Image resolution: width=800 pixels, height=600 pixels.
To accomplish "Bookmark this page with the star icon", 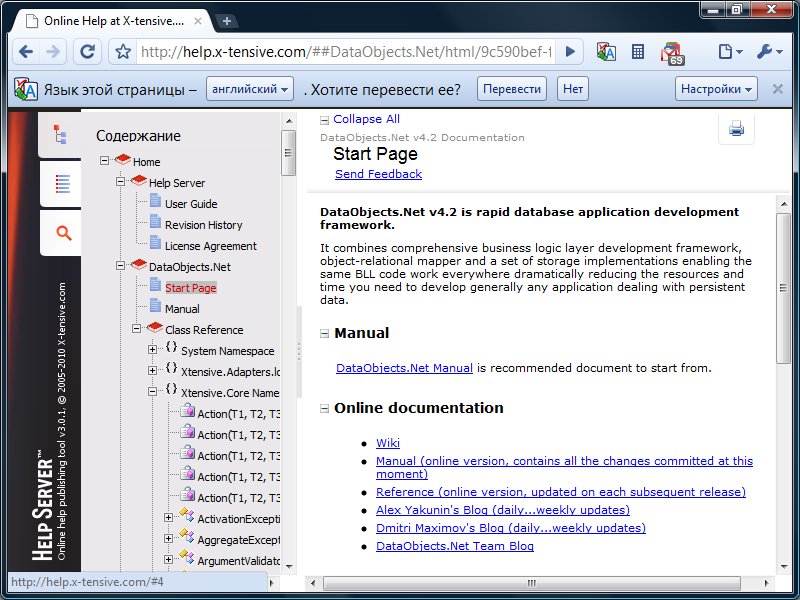I will 123,52.
